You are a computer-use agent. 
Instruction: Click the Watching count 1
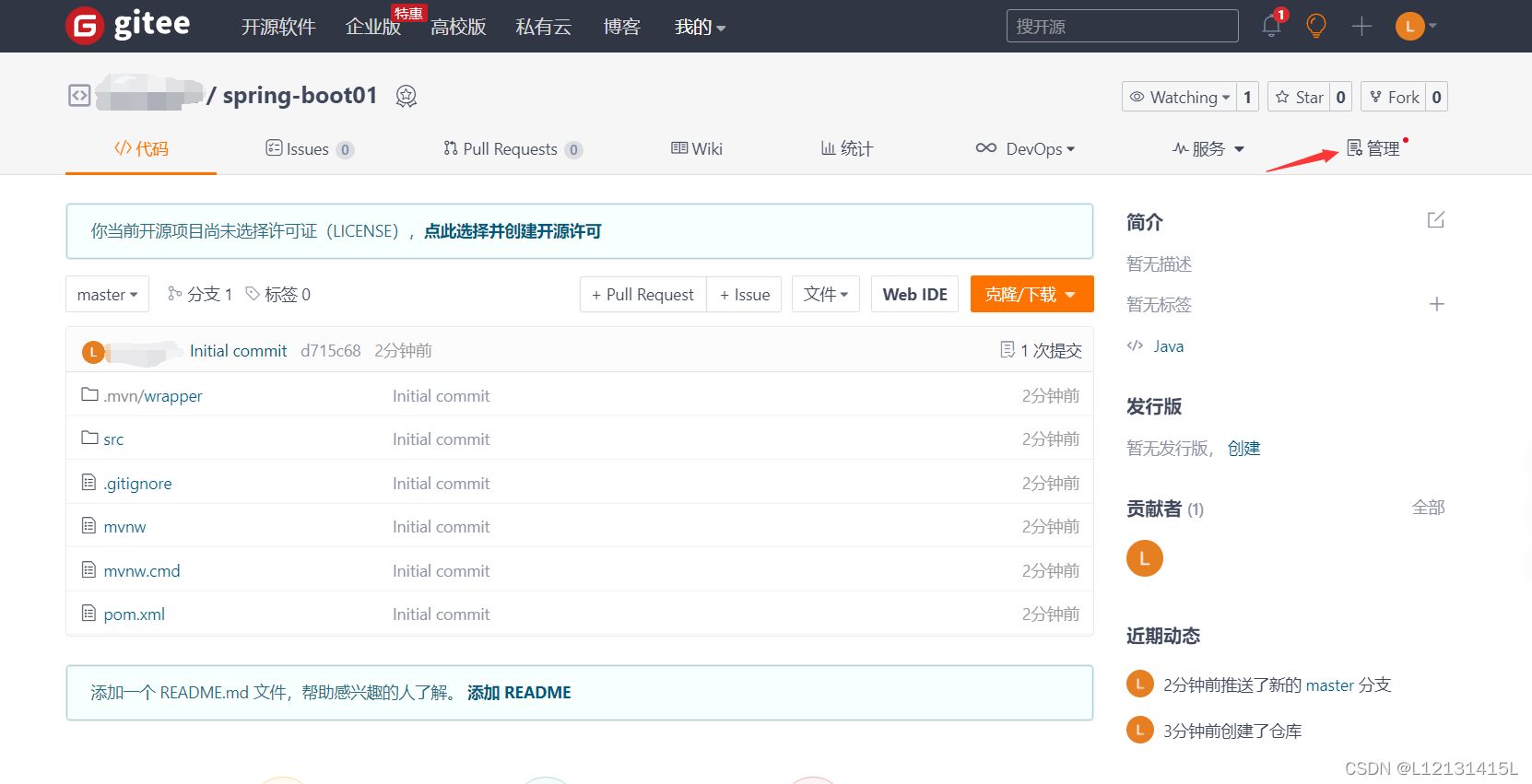[x=1247, y=97]
